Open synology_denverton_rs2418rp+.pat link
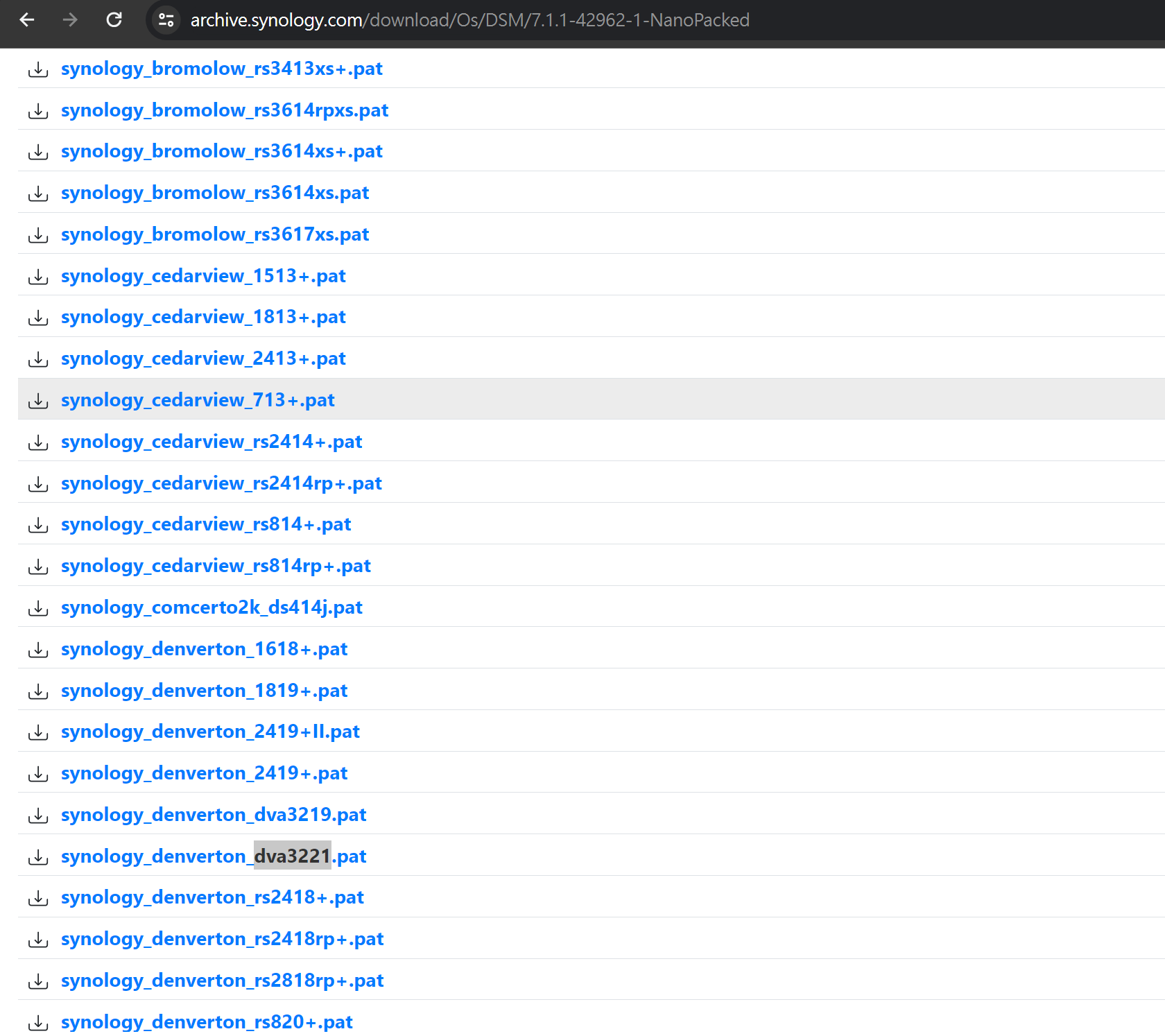 tap(222, 939)
